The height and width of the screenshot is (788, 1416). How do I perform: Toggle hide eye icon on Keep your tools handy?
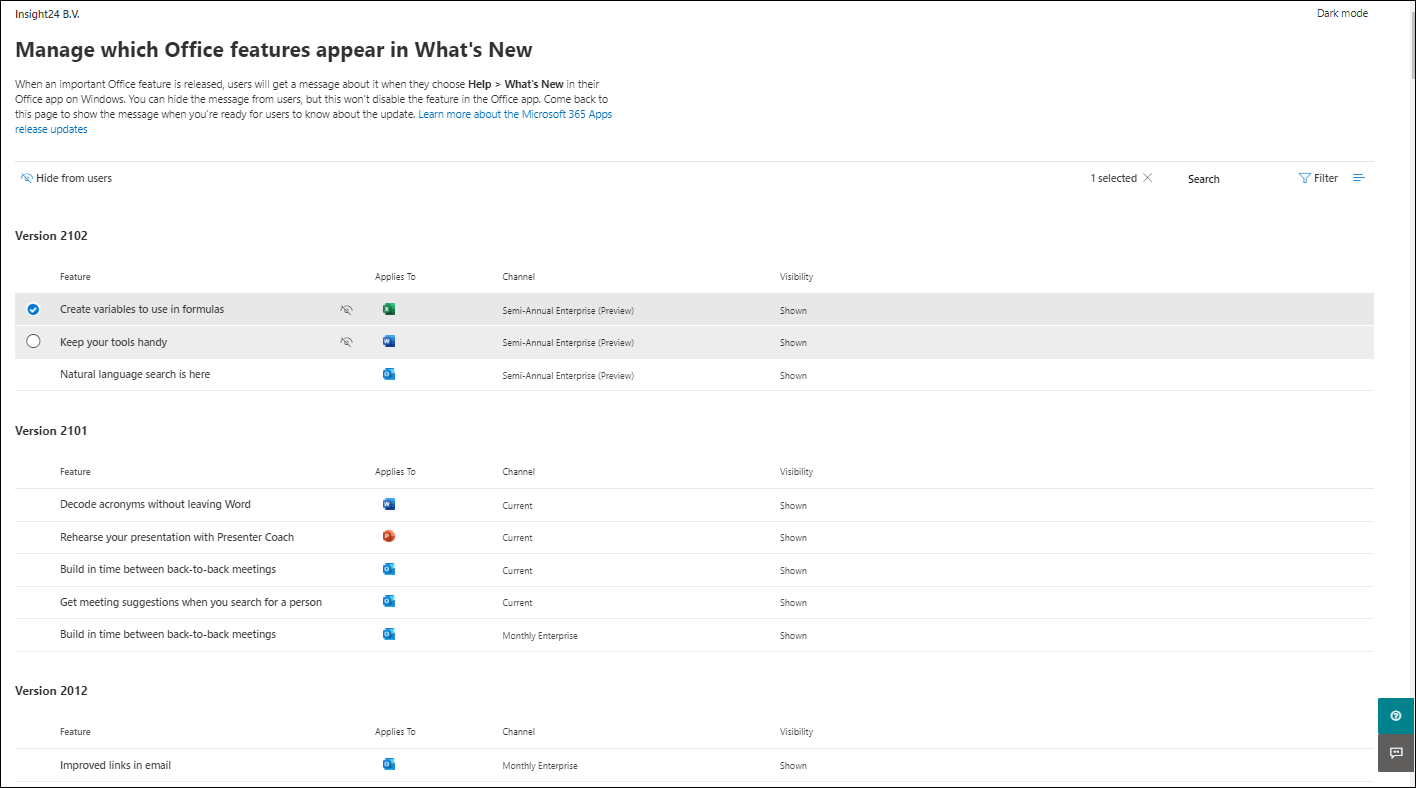tap(346, 342)
